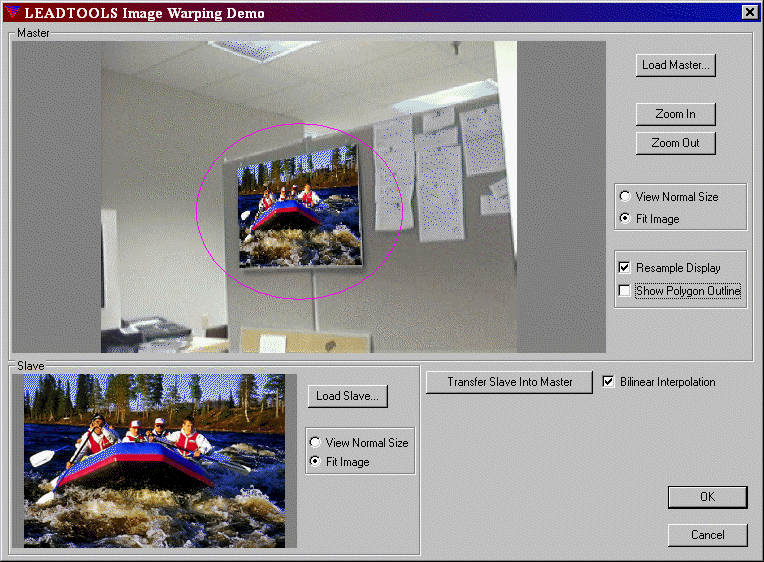Click the Zoom Out button

tap(675, 143)
